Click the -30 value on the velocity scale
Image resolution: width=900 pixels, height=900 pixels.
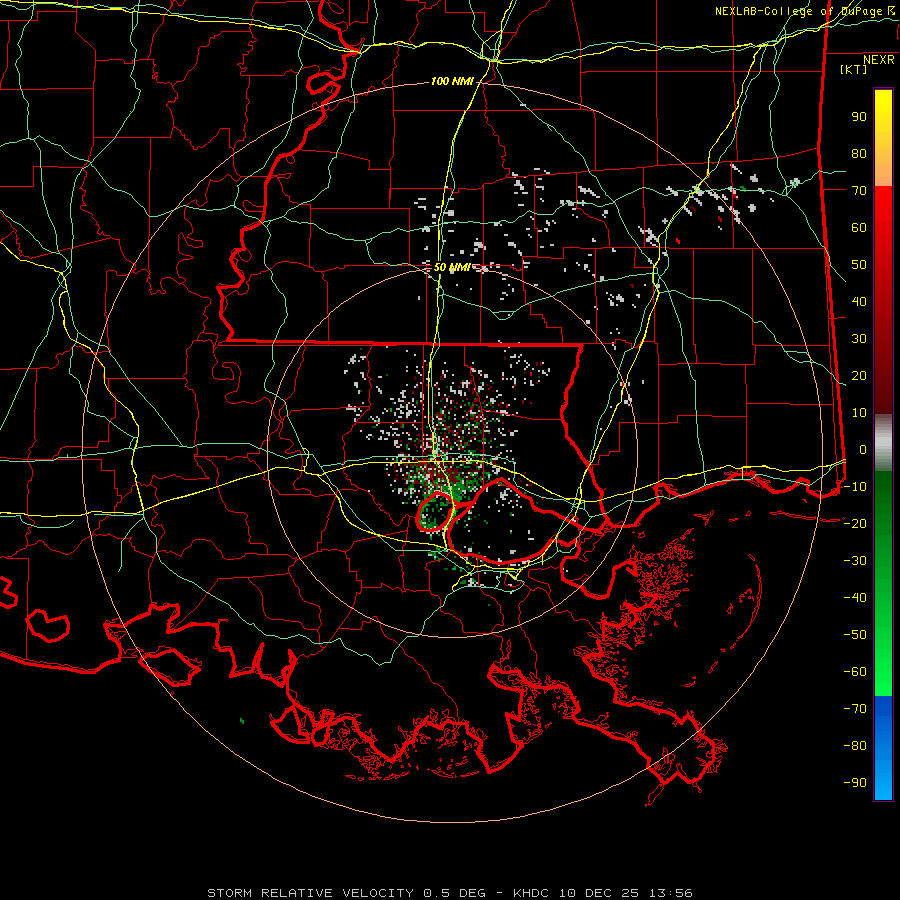(855, 561)
